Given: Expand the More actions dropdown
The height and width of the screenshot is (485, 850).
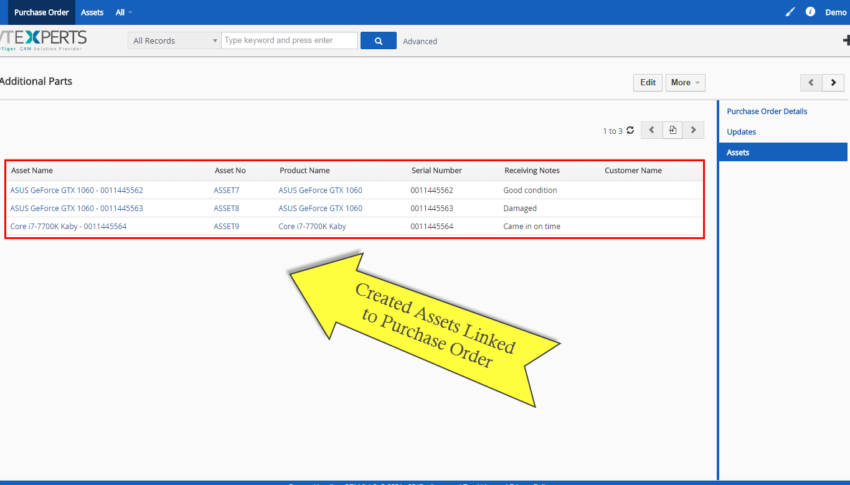Looking at the screenshot, I should (x=685, y=83).
